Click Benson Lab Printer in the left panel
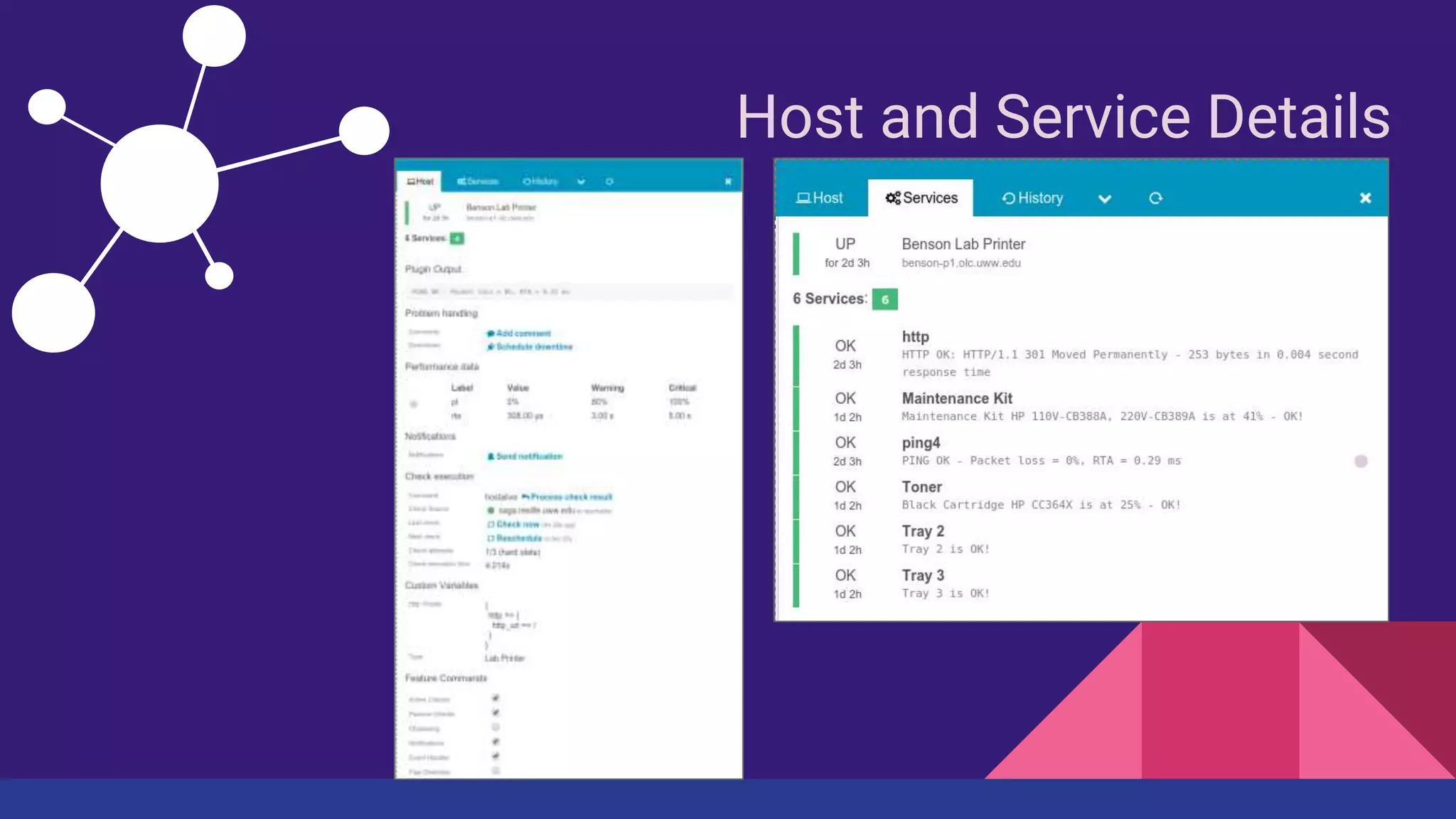1456x819 pixels. point(500,207)
